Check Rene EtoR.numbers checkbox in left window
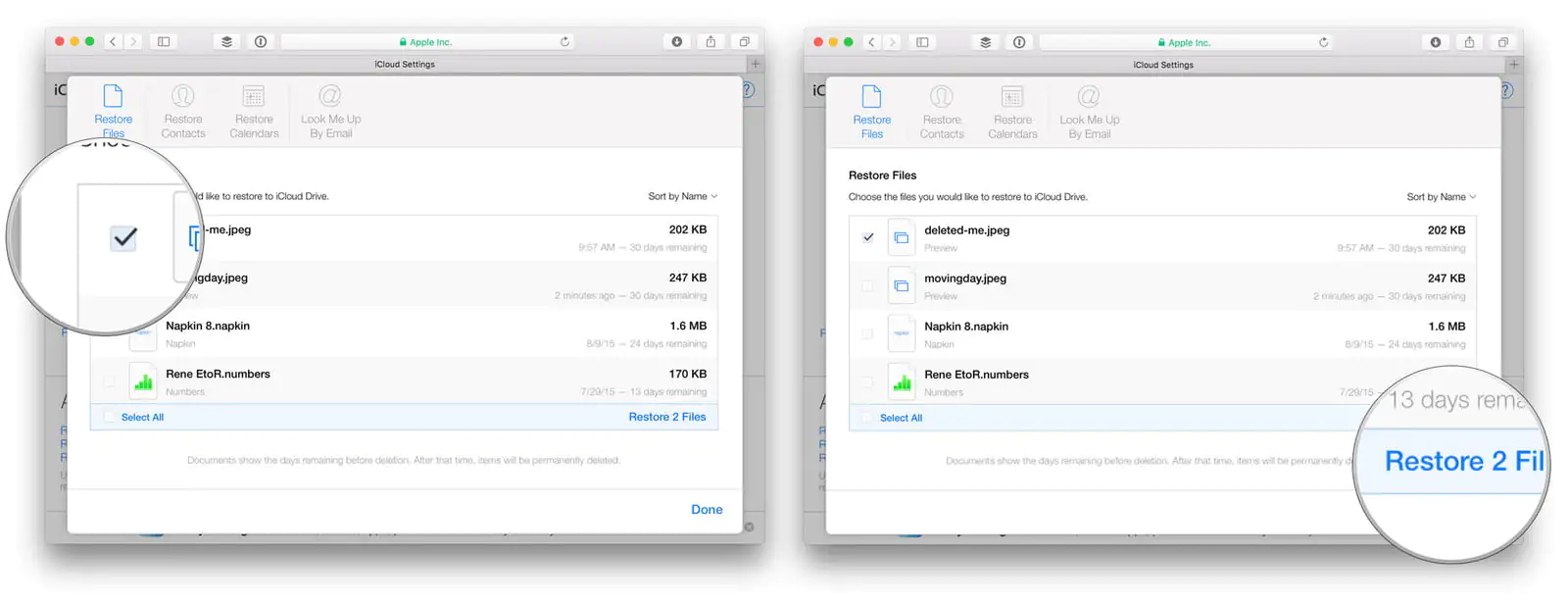 click(x=109, y=381)
